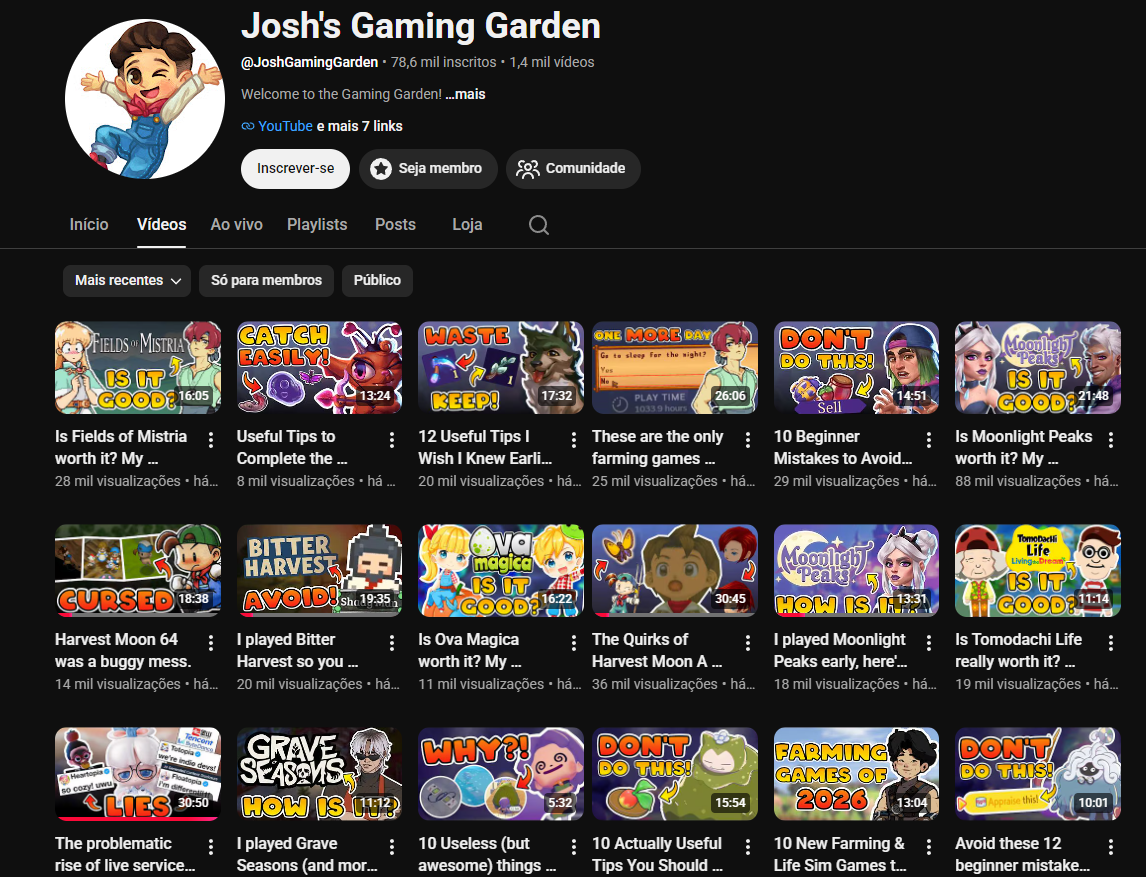This screenshot has height=877, width=1146.
Task: Open the Comunidade button
Action: [x=573, y=169]
